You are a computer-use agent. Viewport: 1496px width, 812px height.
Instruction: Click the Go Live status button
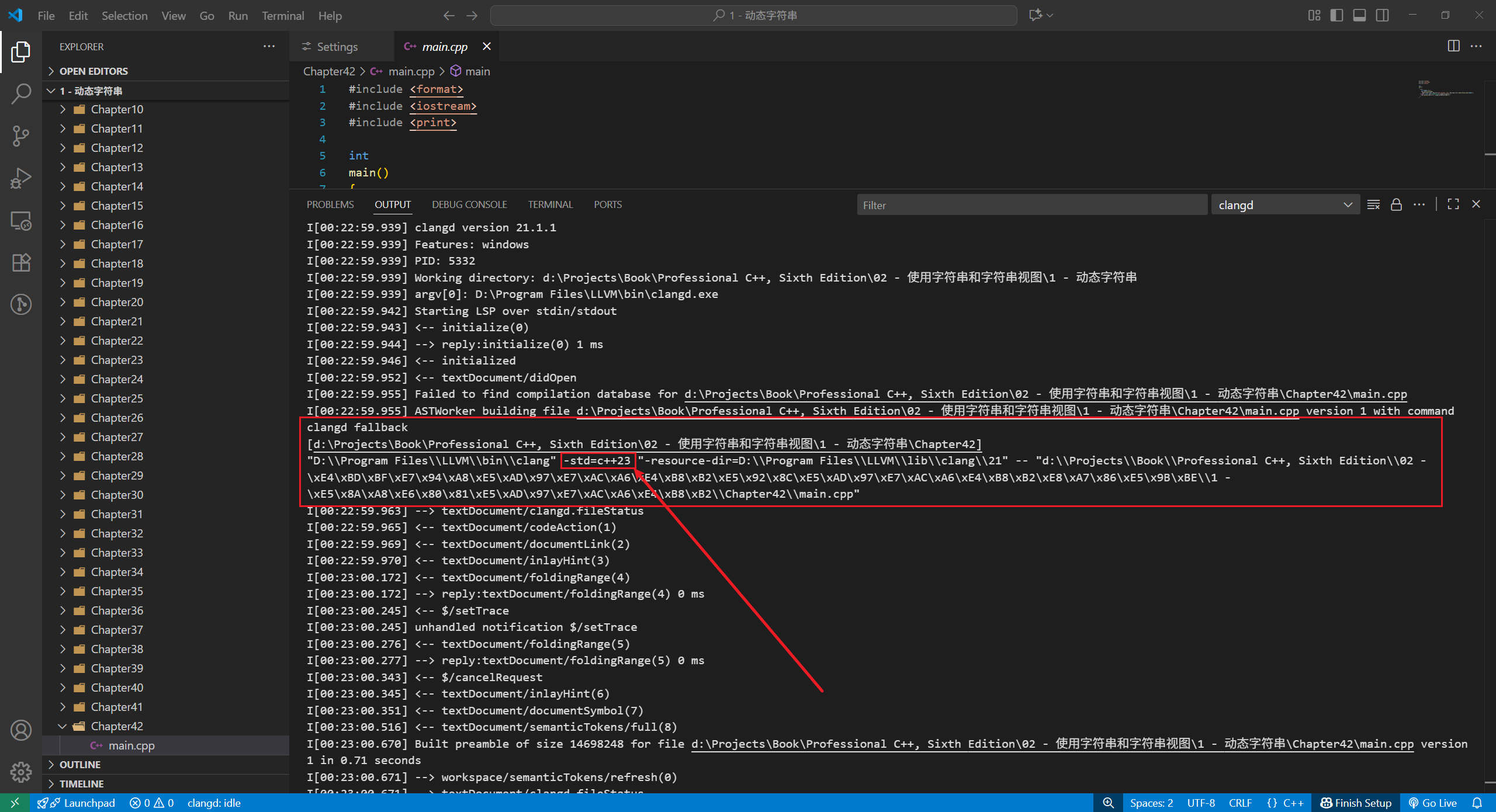coord(1433,803)
